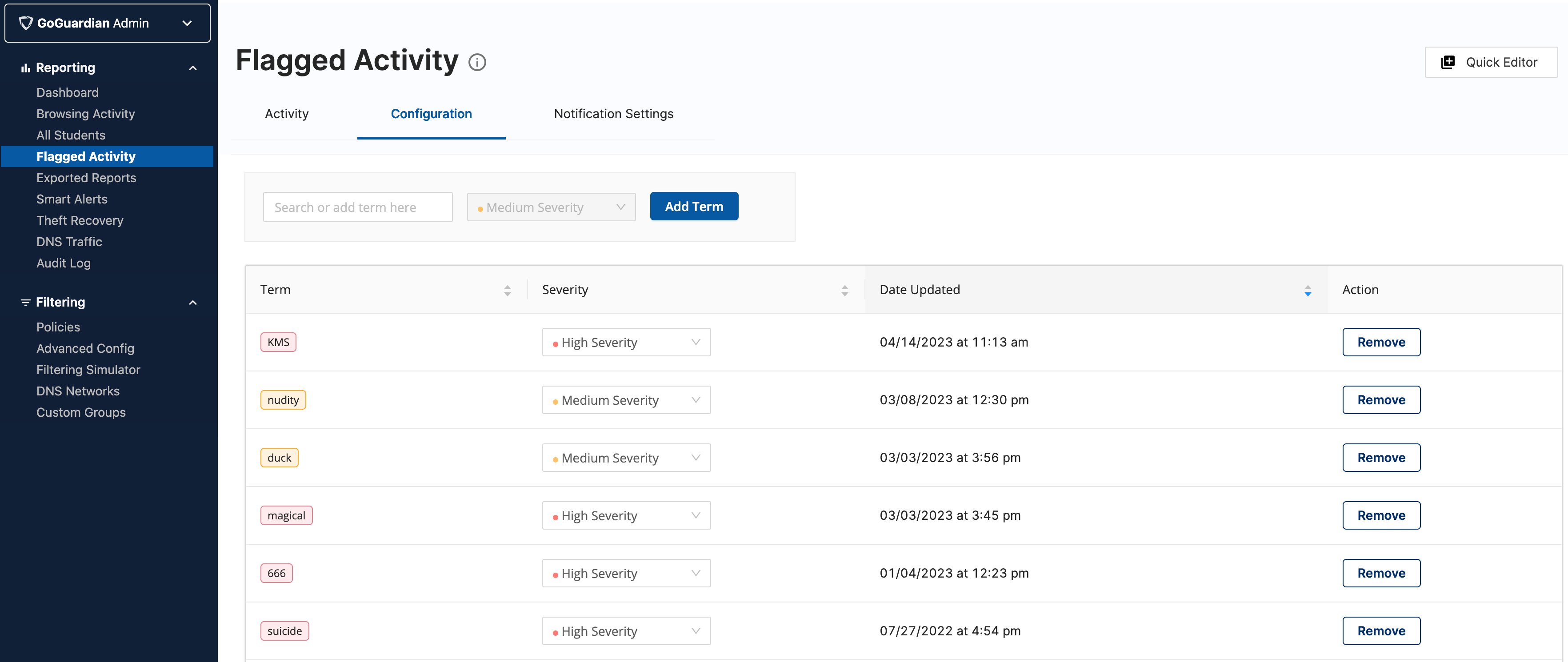This screenshot has height=662, width=1568.
Task: Open the Quick Editor button
Action: click(1491, 62)
